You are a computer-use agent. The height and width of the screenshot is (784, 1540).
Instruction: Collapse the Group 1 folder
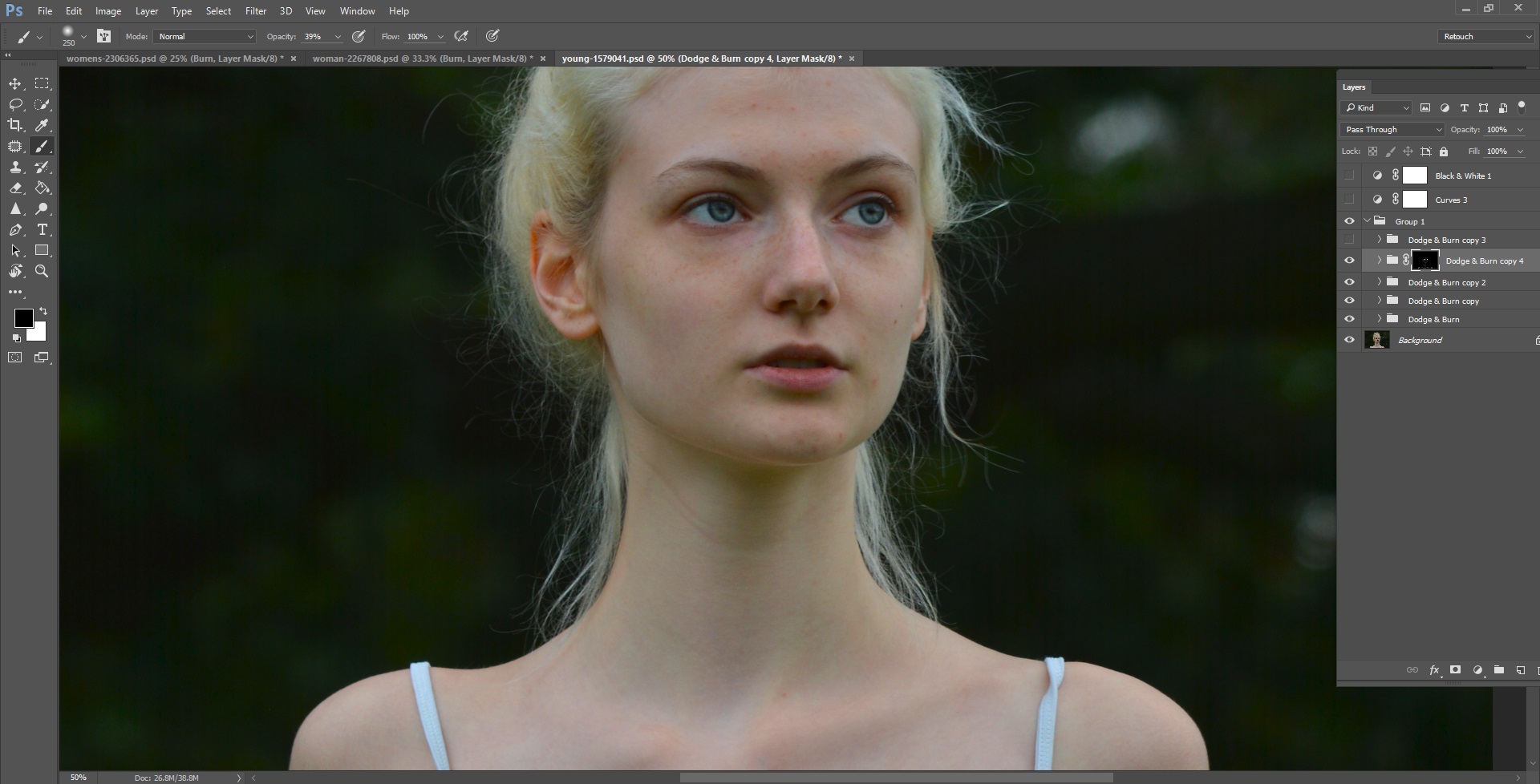[x=1367, y=220]
